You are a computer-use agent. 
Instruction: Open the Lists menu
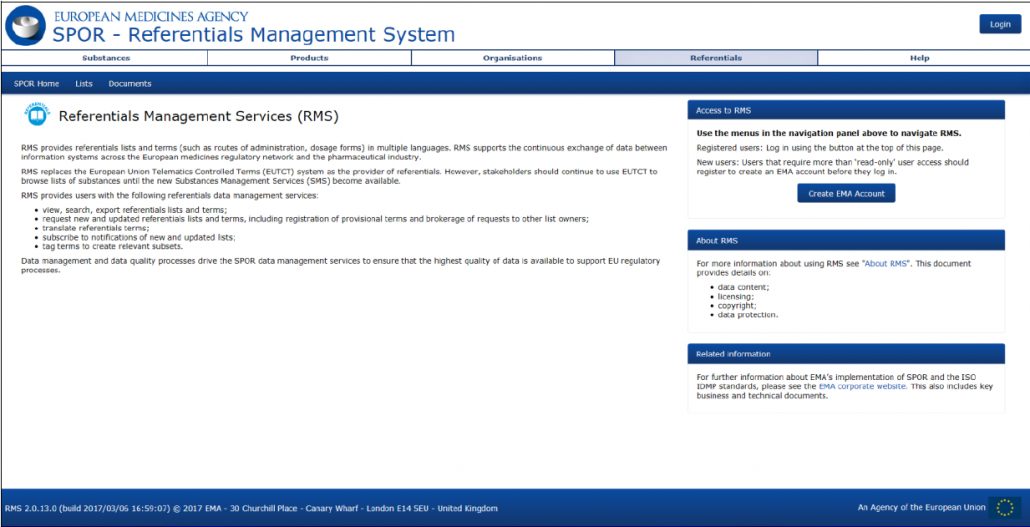(x=84, y=83)
